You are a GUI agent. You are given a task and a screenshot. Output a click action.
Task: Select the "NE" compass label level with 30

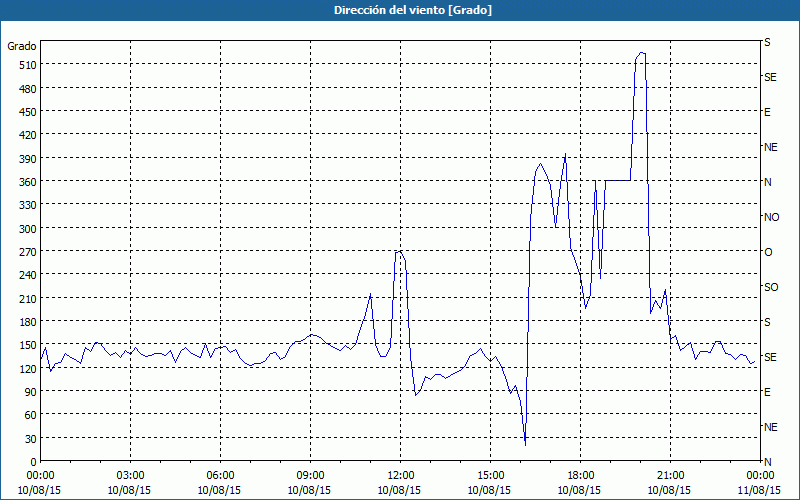pos(770,427)
